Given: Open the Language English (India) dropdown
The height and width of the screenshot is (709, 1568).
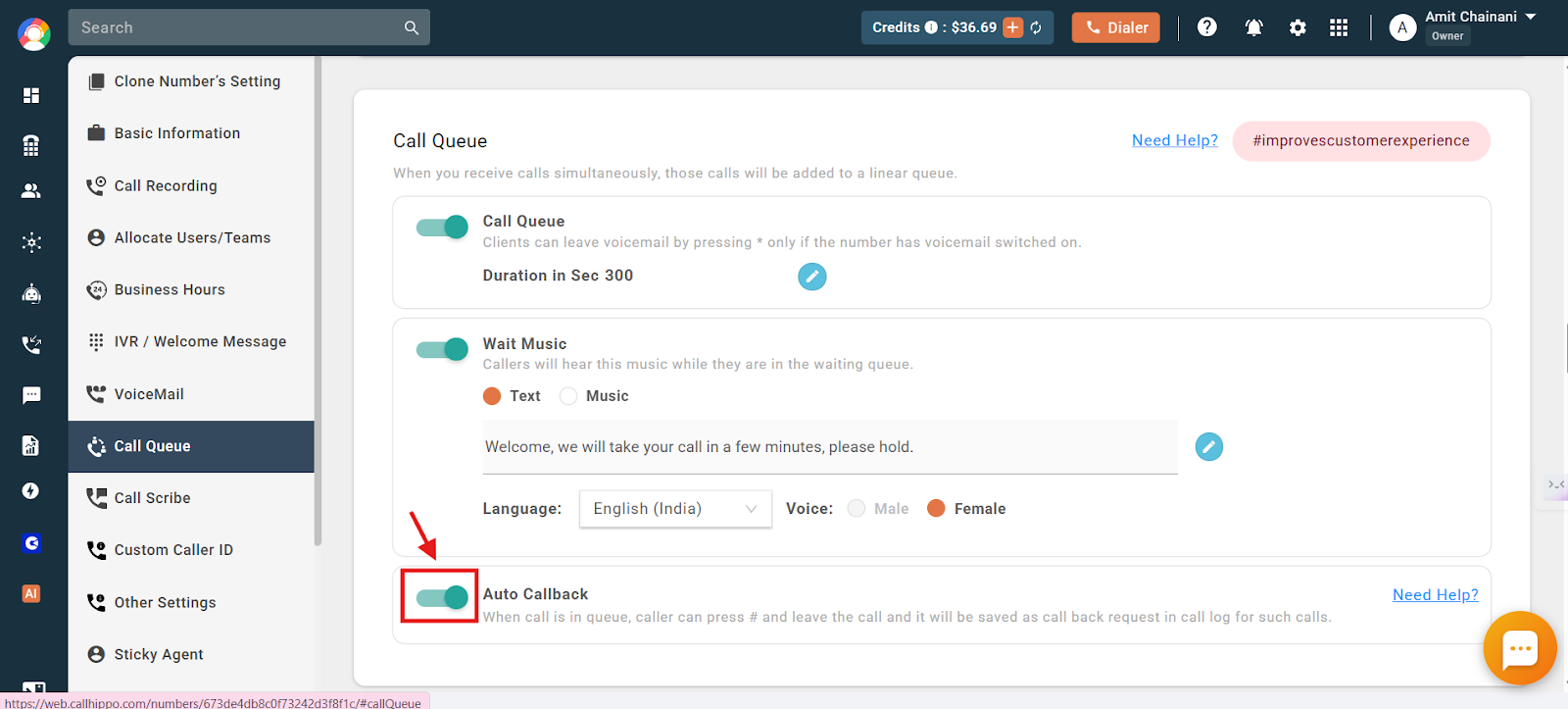Looking at the screenshot, I should point(675,509).
